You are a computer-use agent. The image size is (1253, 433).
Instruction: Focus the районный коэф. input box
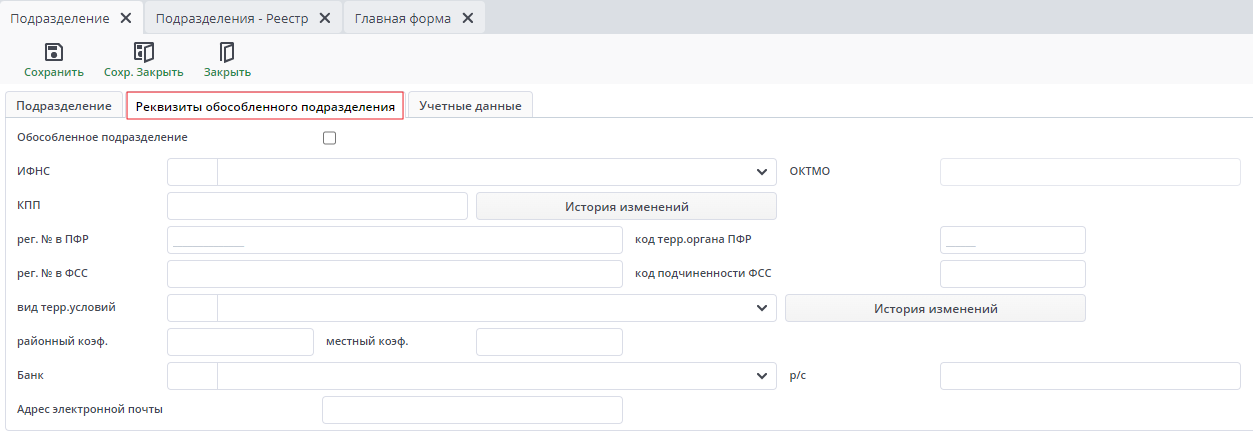(240, 342)
